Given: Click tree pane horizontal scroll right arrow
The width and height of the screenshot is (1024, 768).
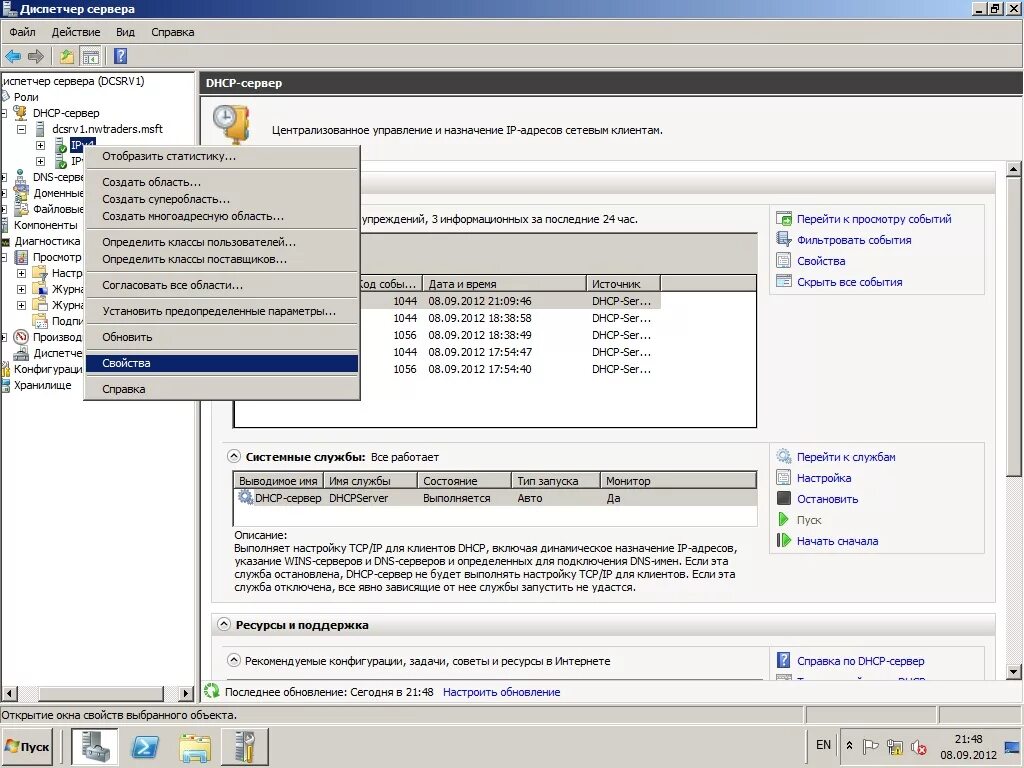Looking at the screenshot, I should pyautogui.click(x=187, y=693).
